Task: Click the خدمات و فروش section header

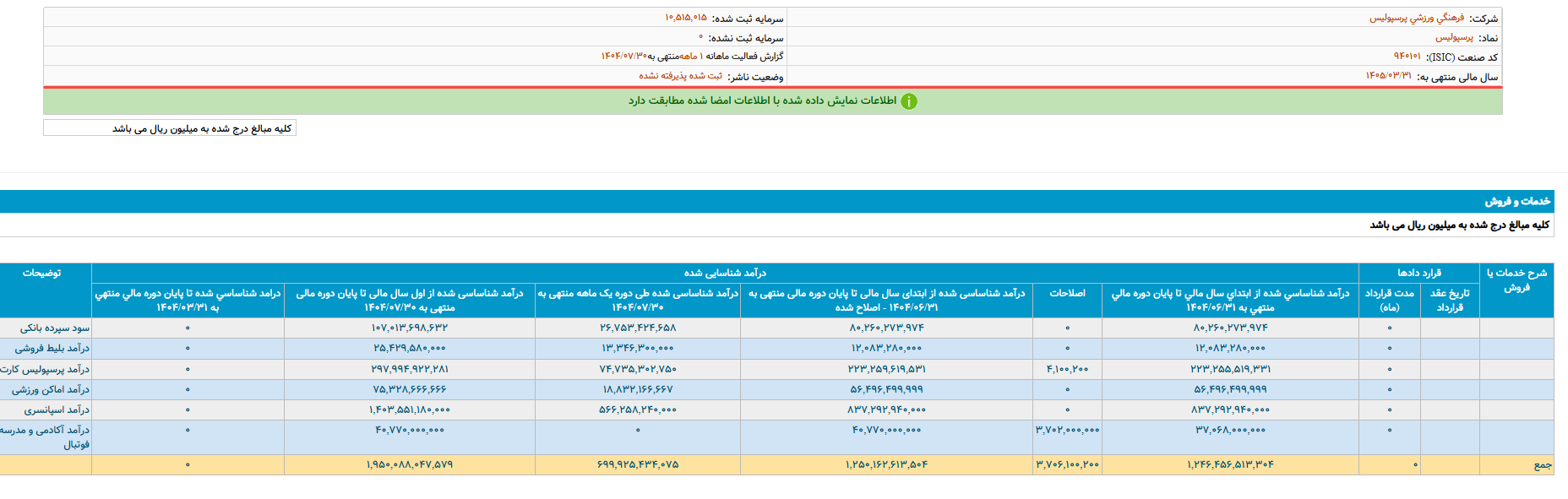Action: click(1517, 201)
